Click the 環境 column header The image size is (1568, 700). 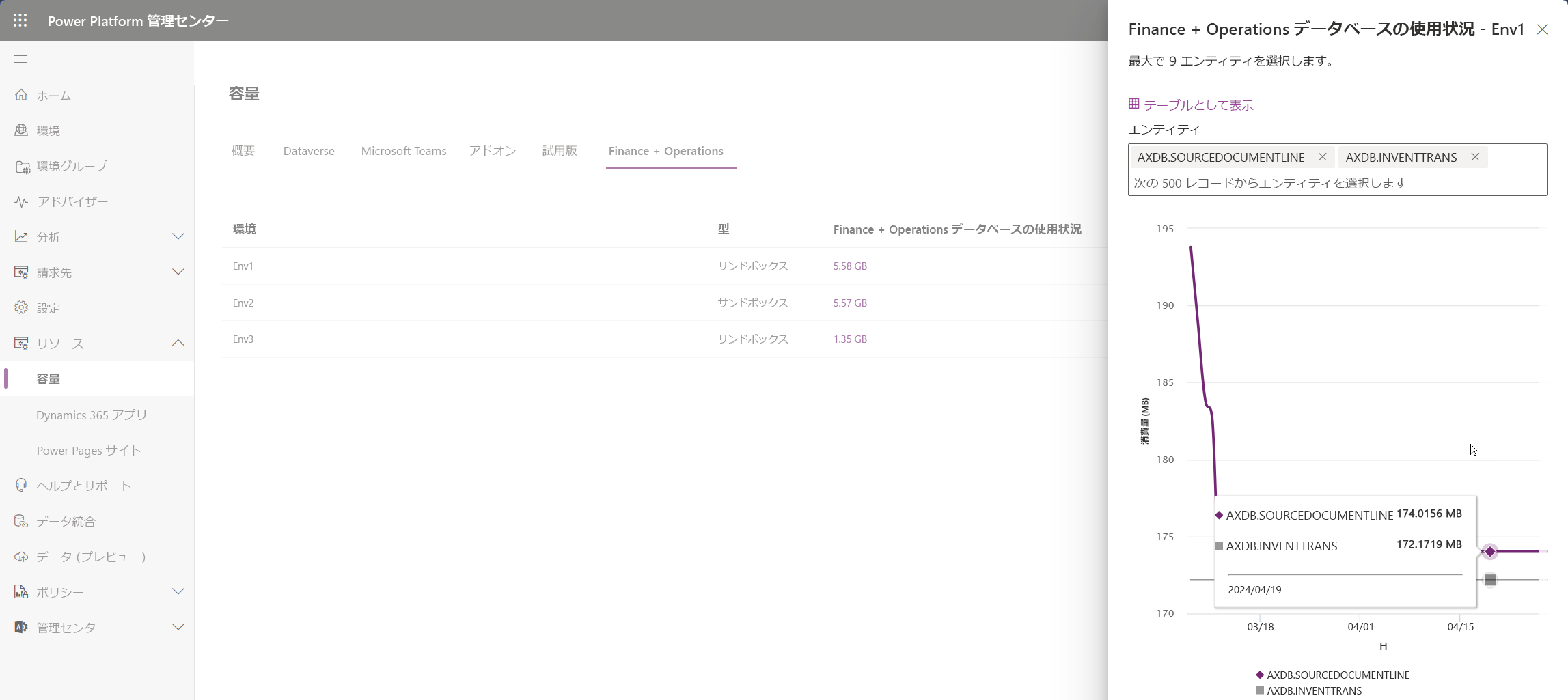click(x=245, y=229)
